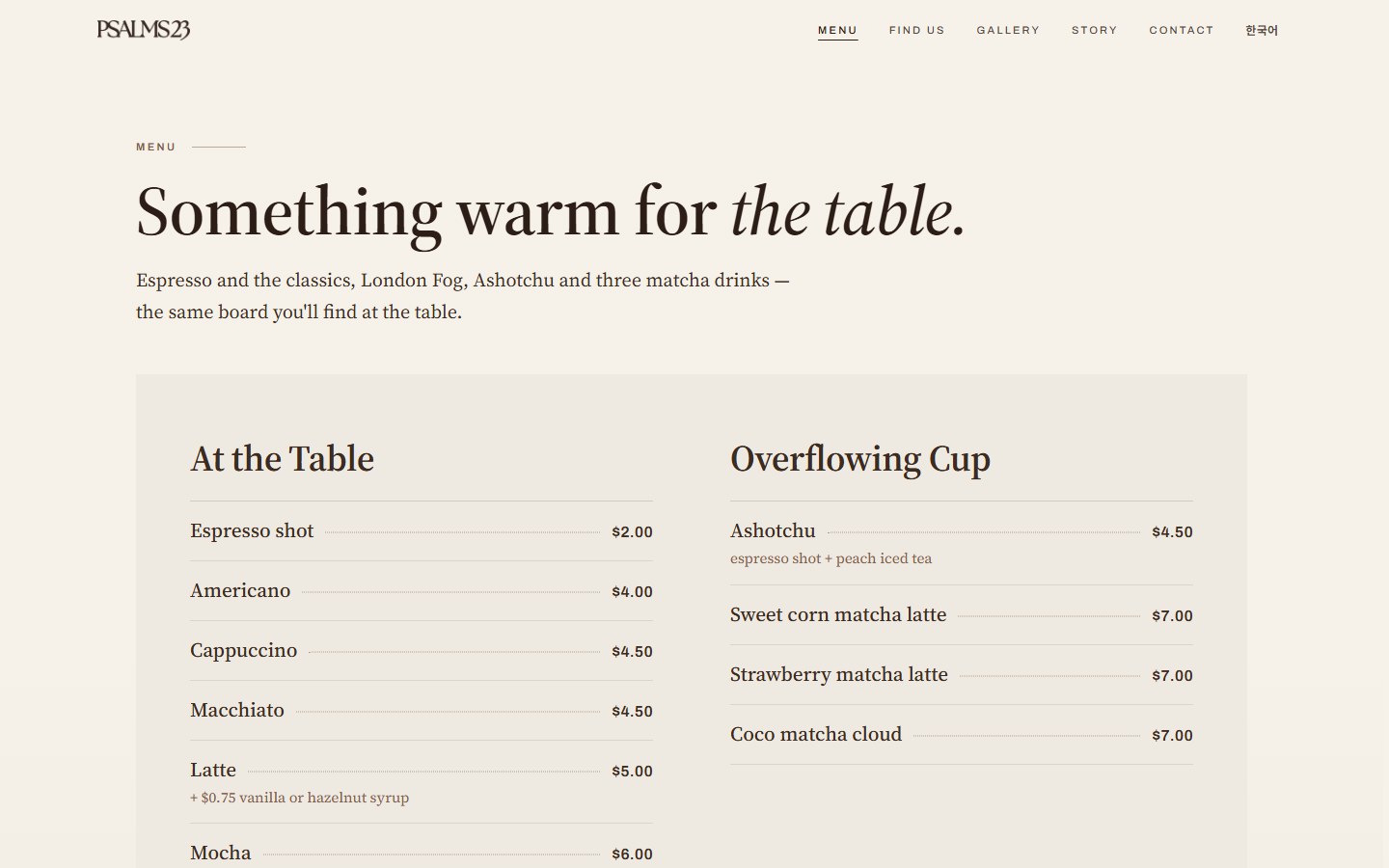Click the 'Overflowing Cup' section heading
This screenshot has width=1389, height=868.
tap(860, 459)
